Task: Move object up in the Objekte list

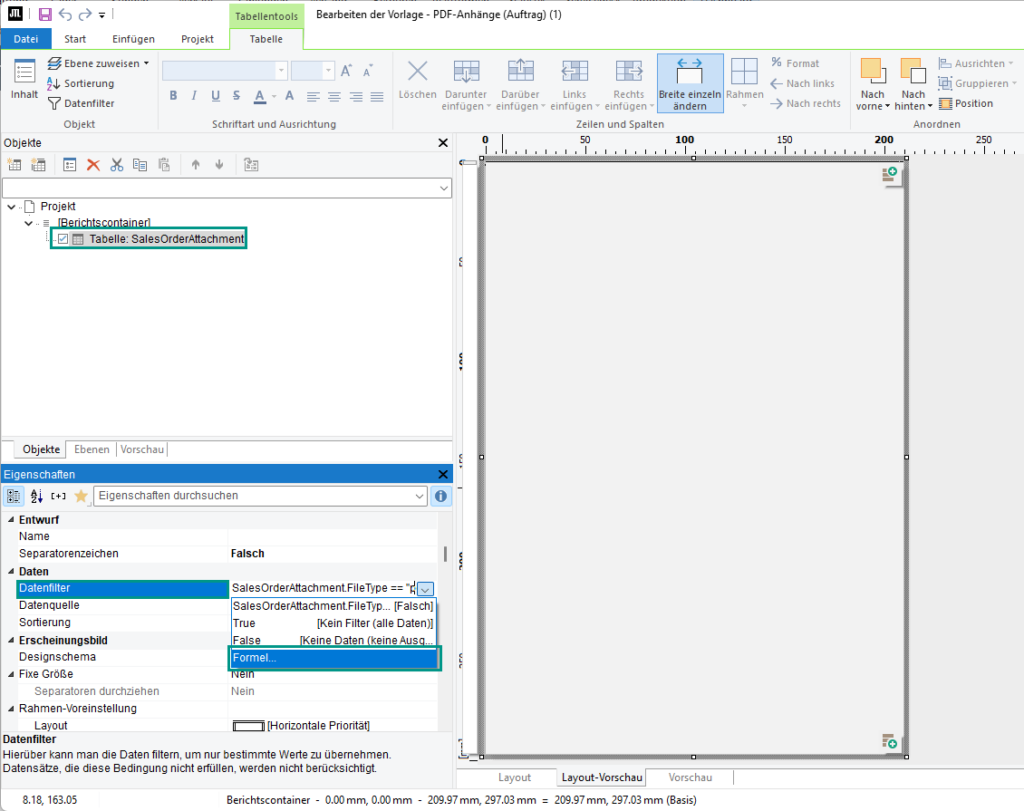Action: click(196, 164)
